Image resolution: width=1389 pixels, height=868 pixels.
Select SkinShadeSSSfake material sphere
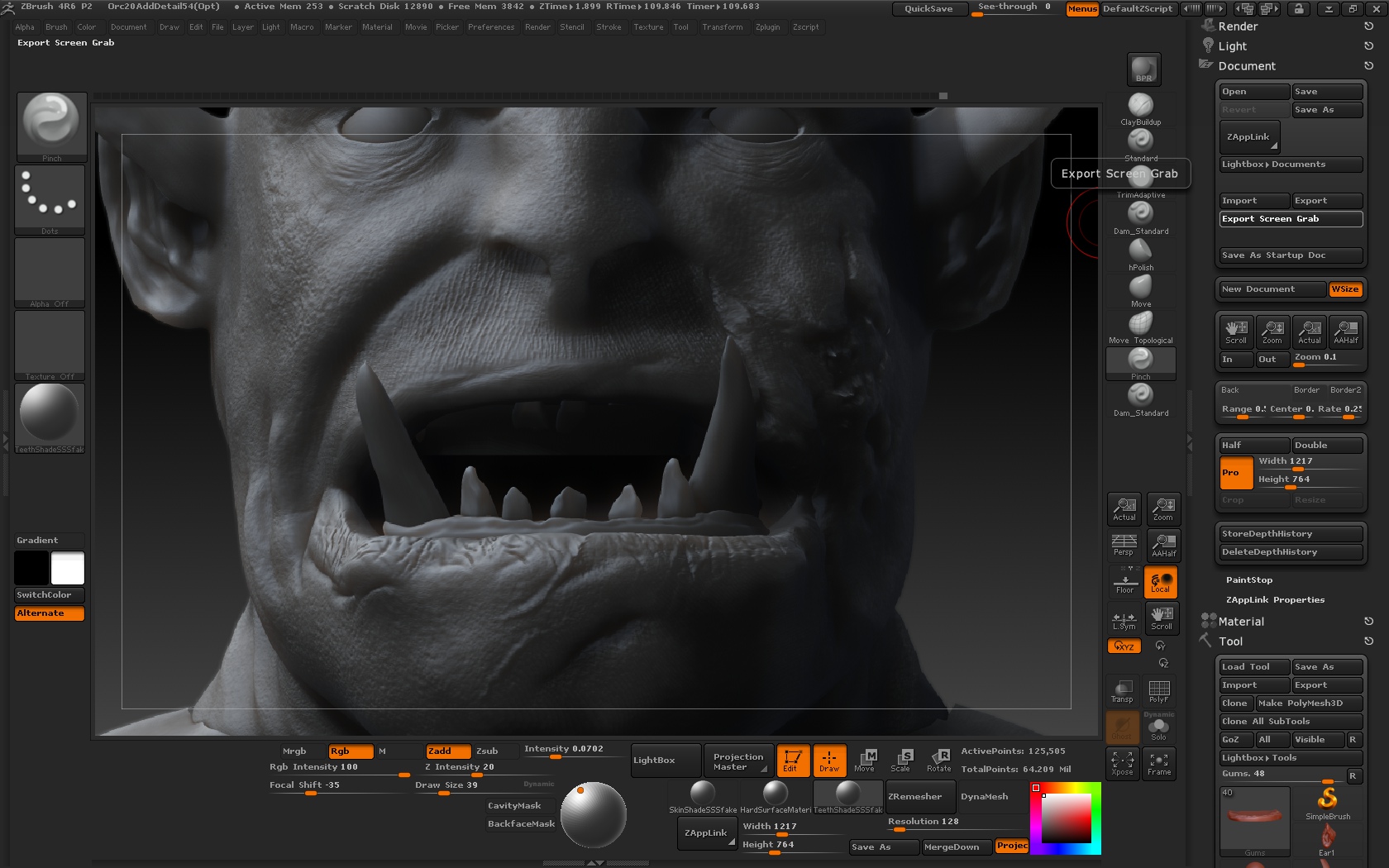point(703,797)
